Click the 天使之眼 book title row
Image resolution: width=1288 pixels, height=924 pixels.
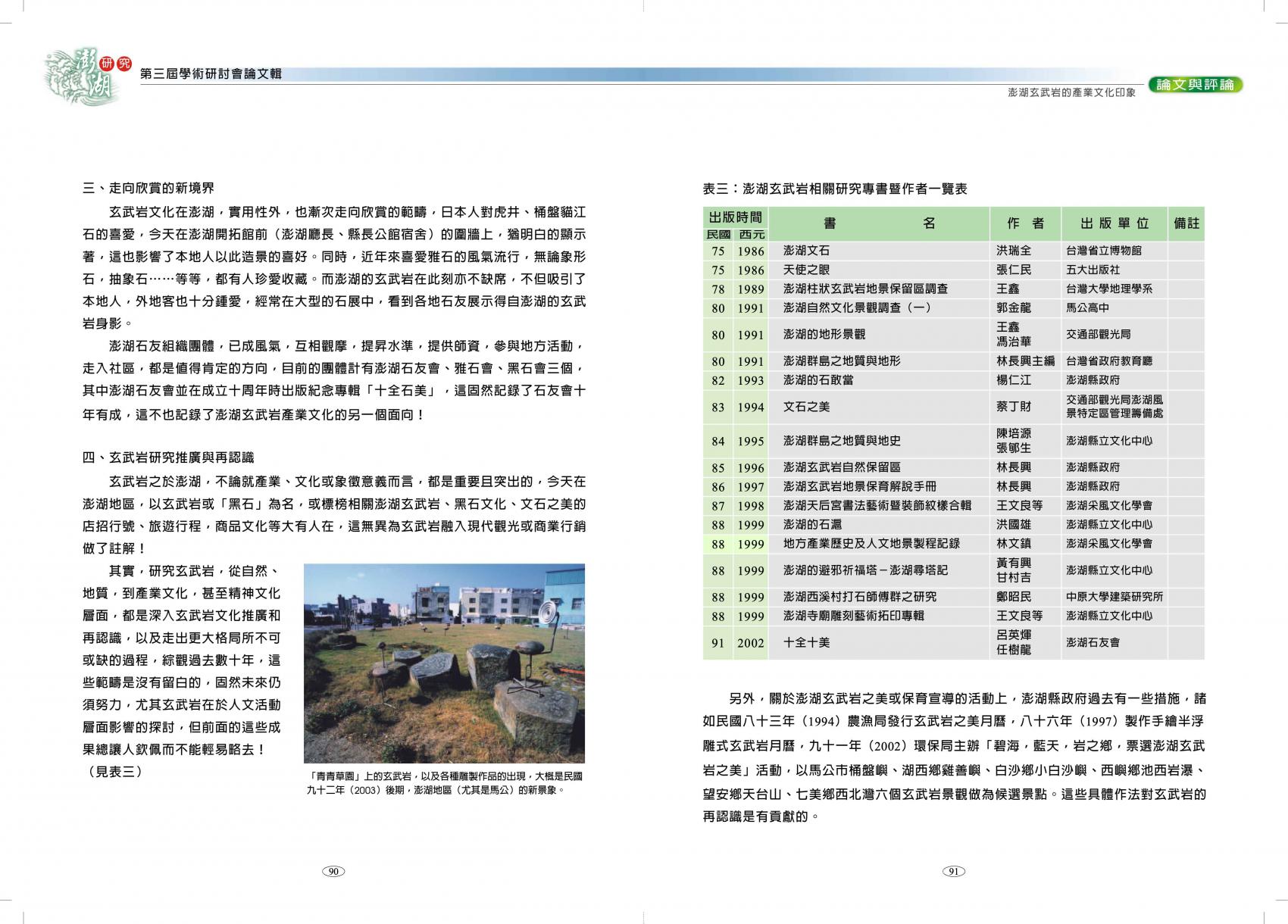coord(806,270)
